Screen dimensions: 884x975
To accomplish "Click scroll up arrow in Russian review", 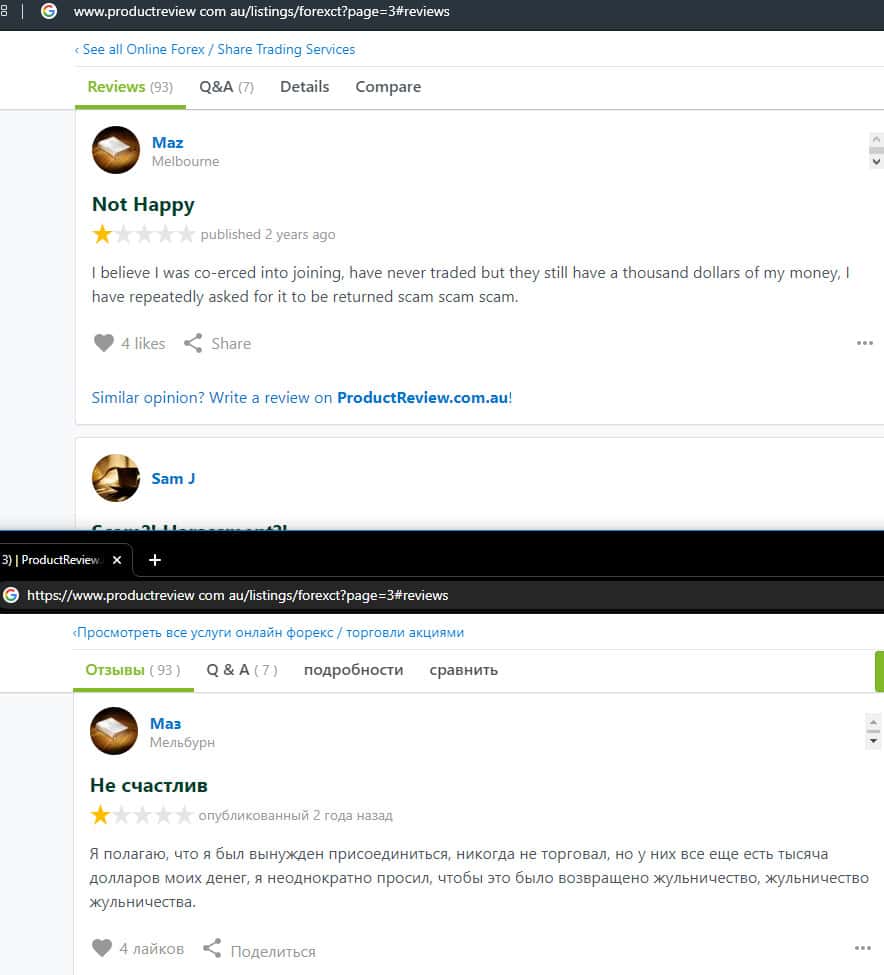I will coord(873,722).
